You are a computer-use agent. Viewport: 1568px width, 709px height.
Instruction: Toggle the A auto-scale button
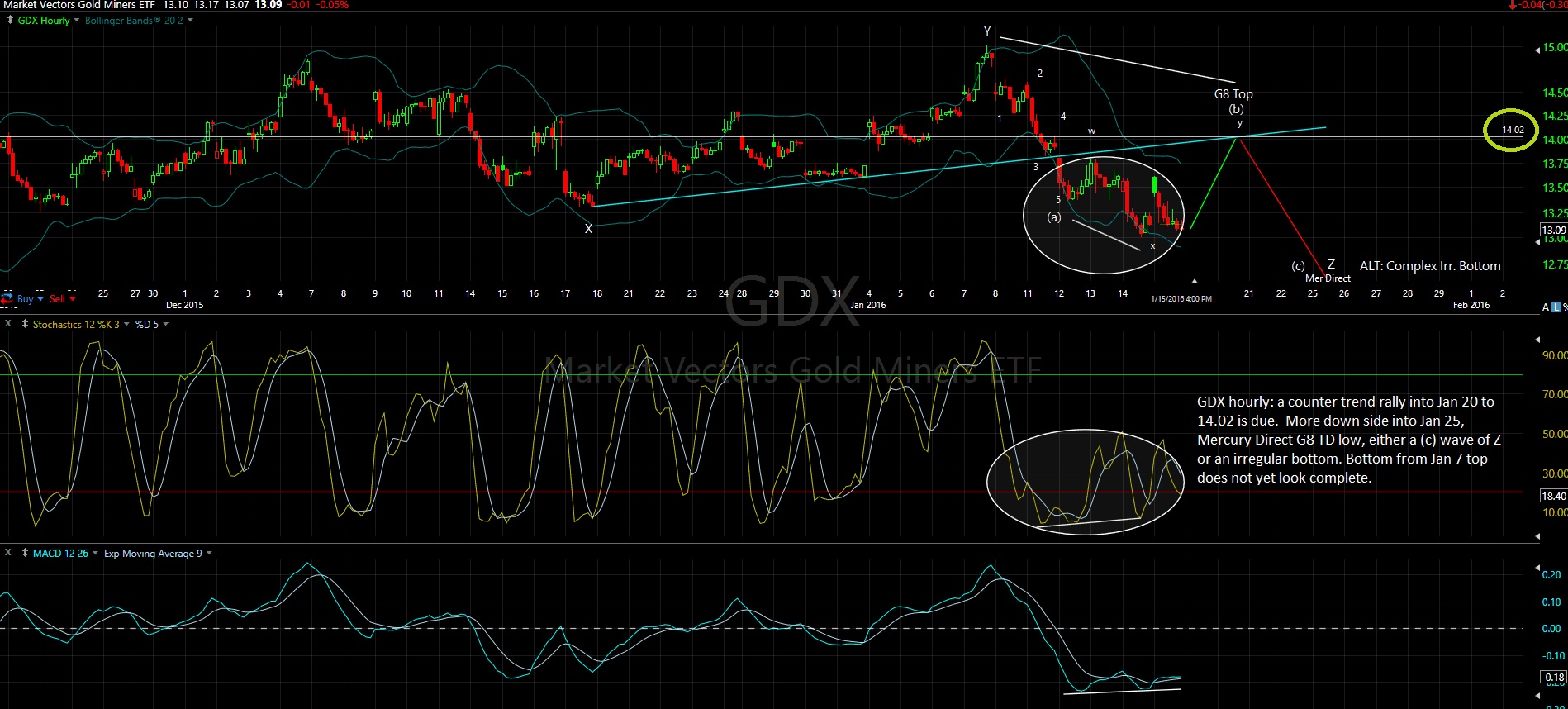click(x=1546, y=307)
